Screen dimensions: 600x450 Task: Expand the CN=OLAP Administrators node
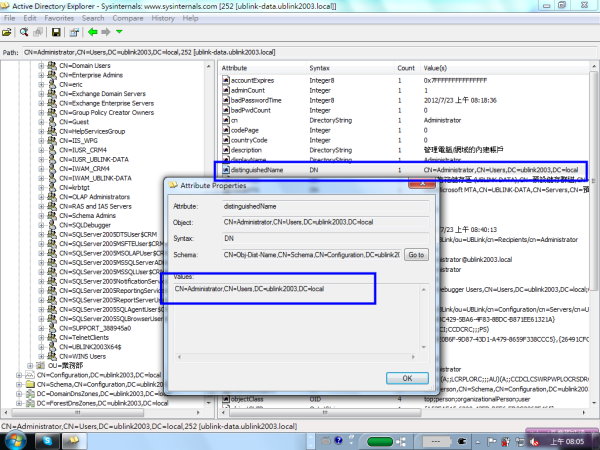[41, 197]
